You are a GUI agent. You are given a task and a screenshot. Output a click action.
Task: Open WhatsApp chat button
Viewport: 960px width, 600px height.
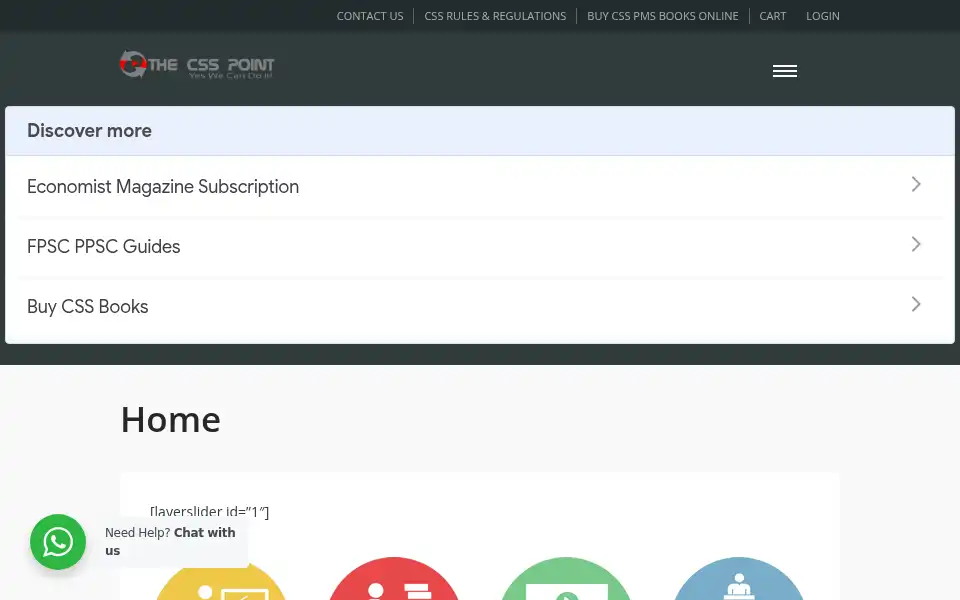tap(58, 542)
